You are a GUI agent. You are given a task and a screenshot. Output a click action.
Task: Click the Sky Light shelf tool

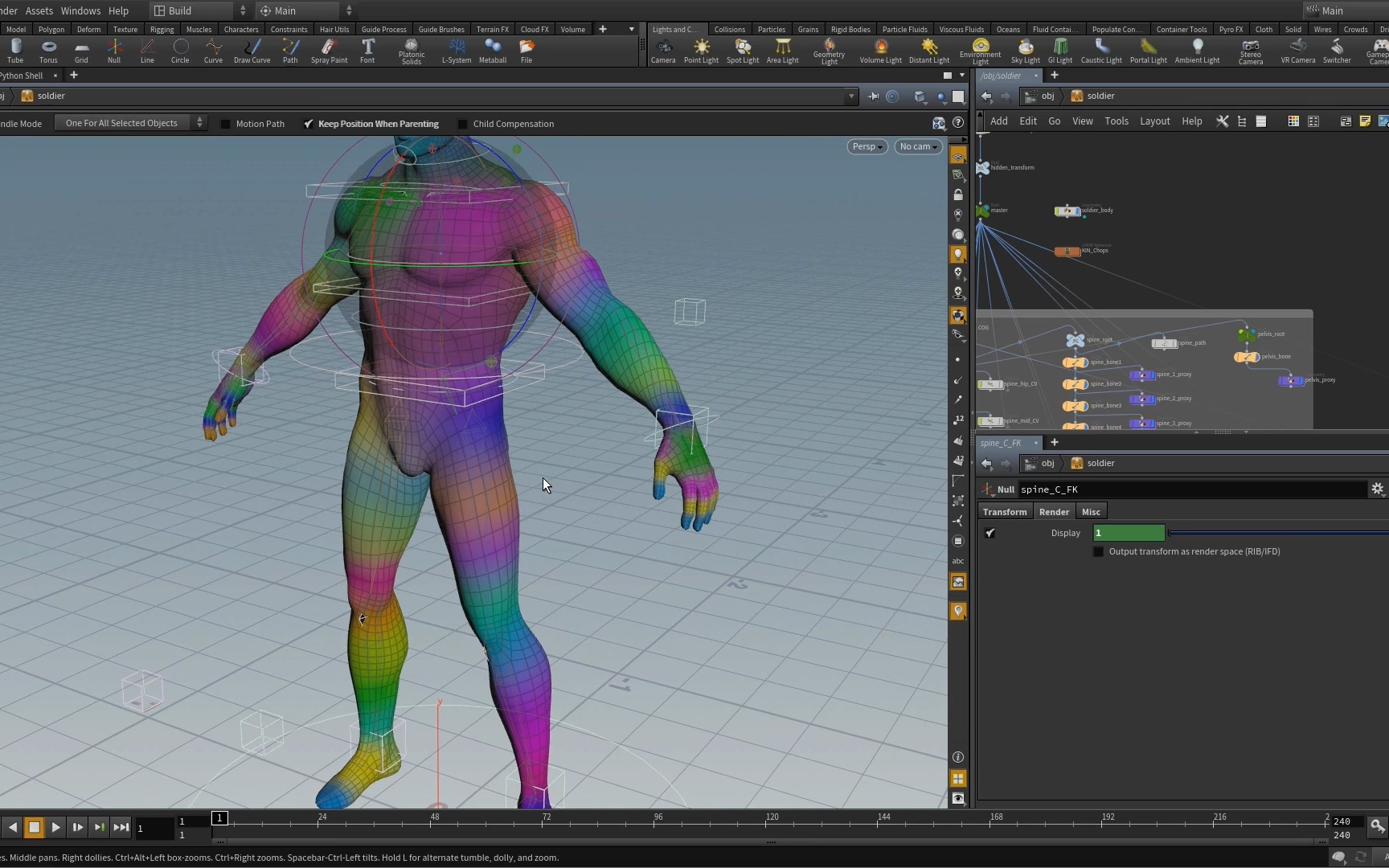pos(1025,51)
